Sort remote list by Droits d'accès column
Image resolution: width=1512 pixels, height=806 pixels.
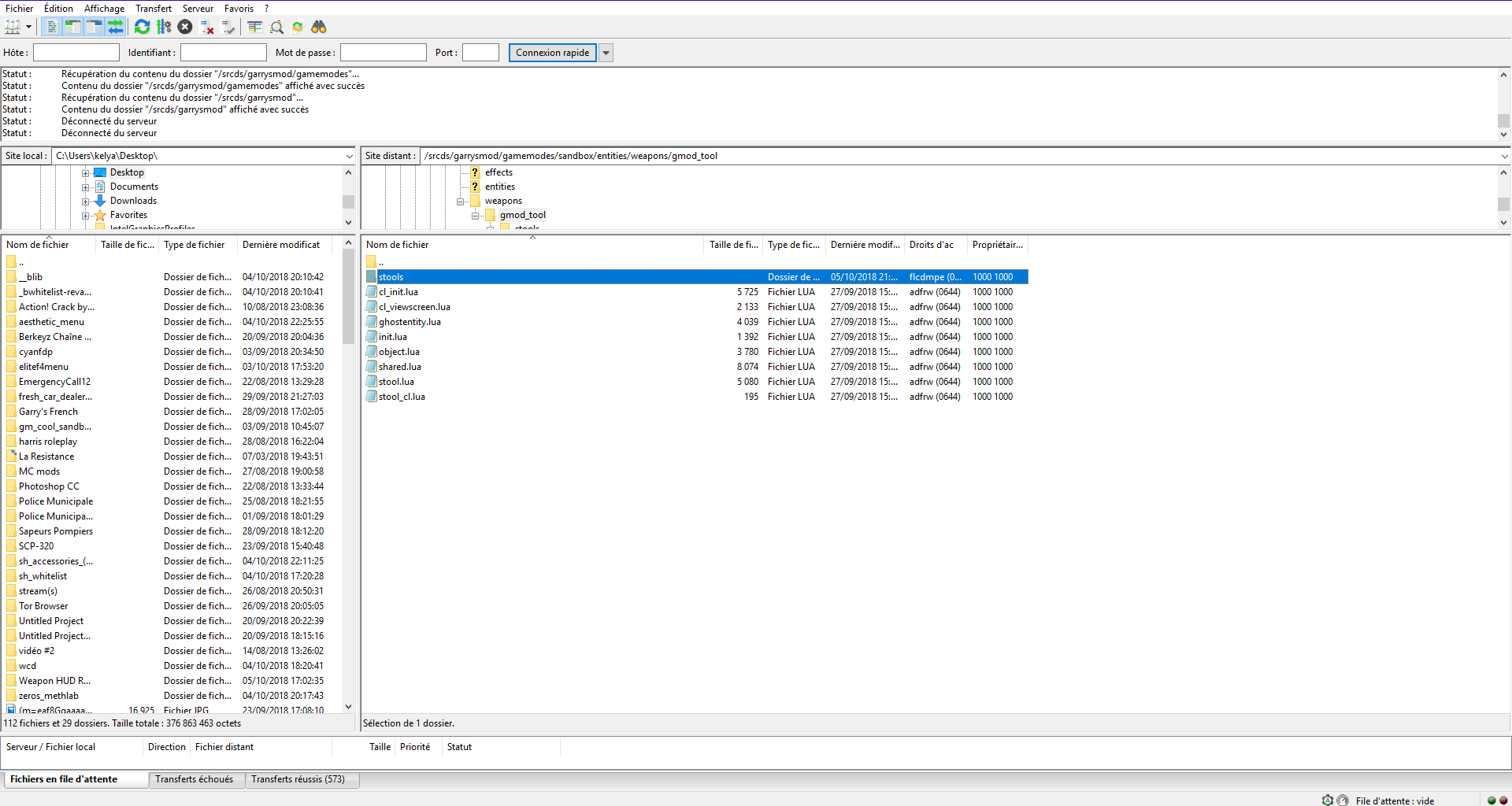tap(936, 245)
